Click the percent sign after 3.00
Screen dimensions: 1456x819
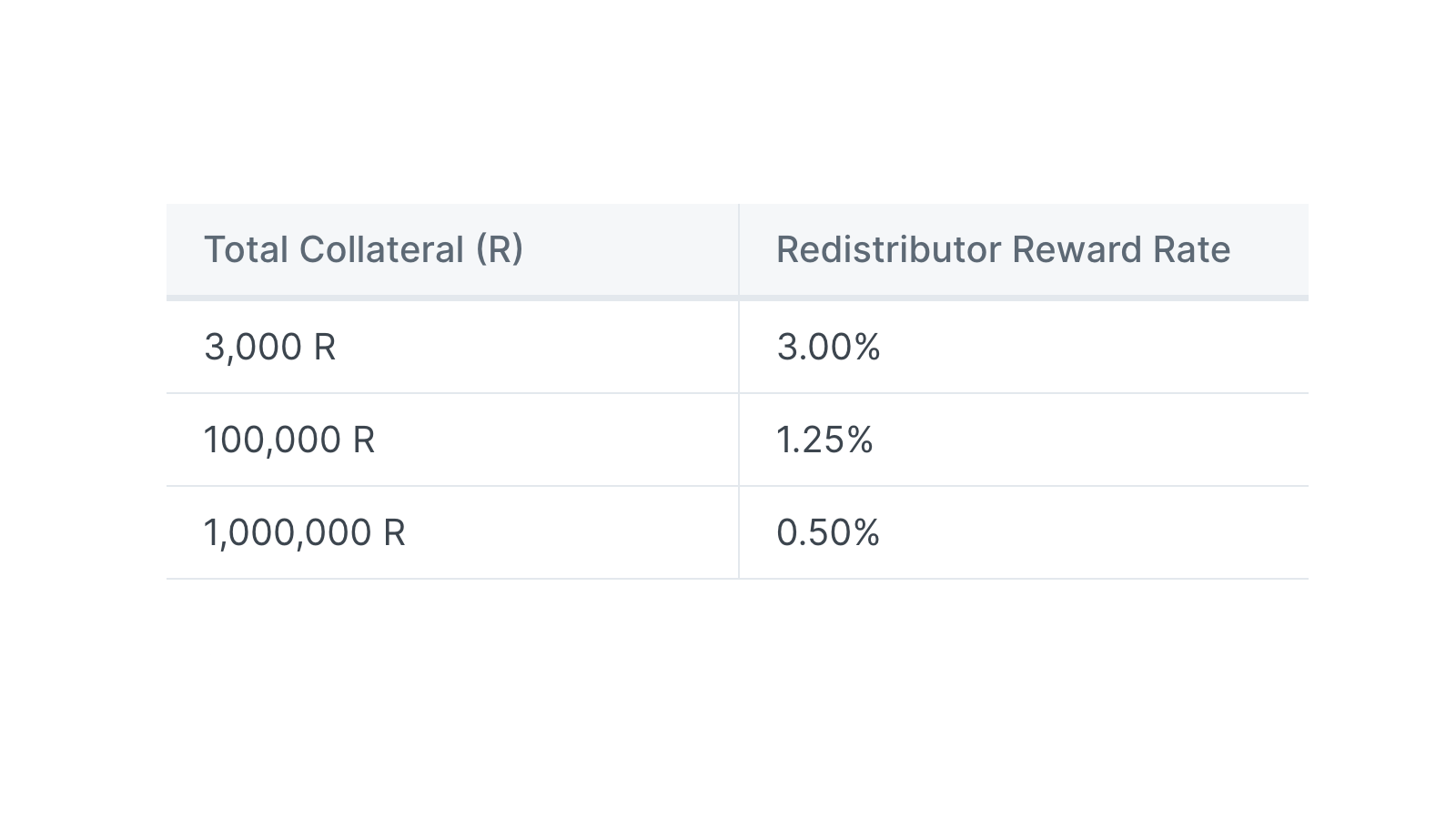(867, 348)
